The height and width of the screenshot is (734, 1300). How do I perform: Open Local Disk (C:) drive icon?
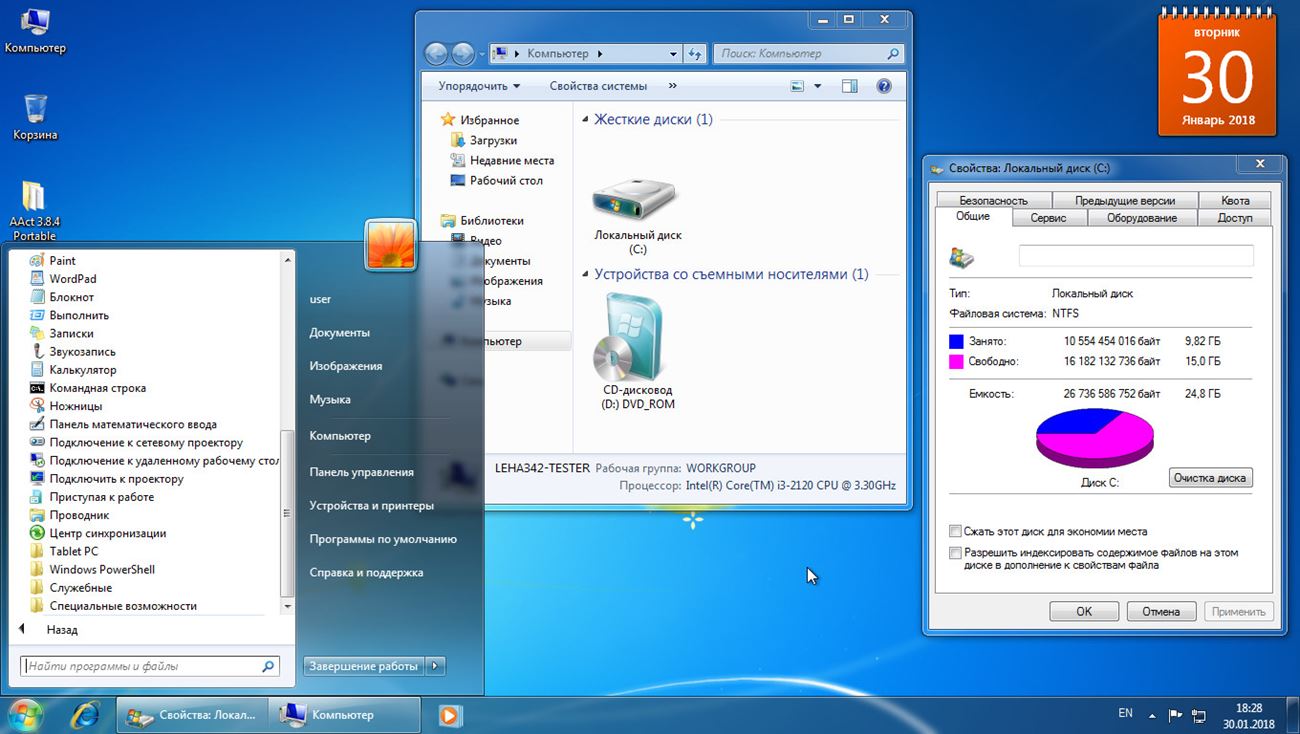636,201
